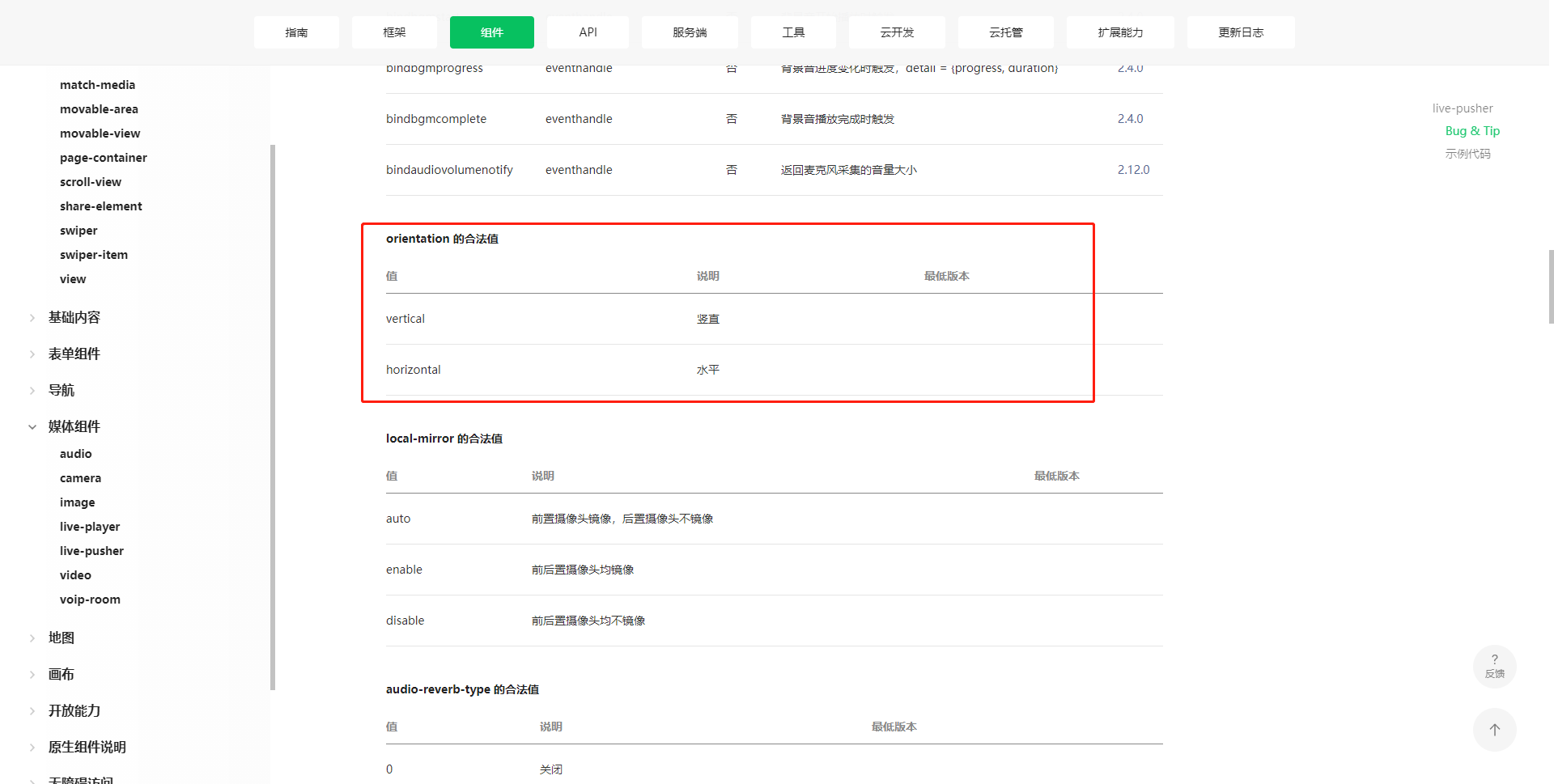Click the sidebar vertical scrollbar

point(273,417)
